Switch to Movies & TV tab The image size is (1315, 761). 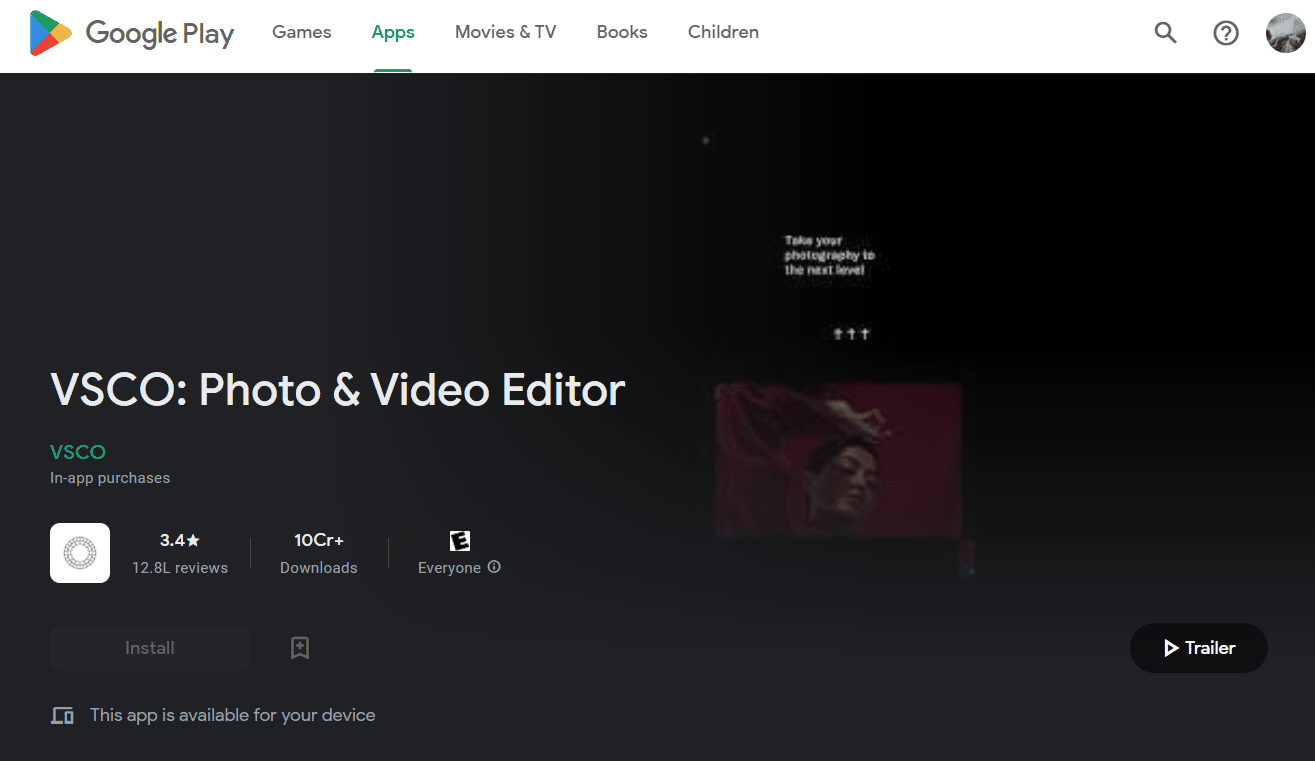pyautogui.click(x=505, y=33)
